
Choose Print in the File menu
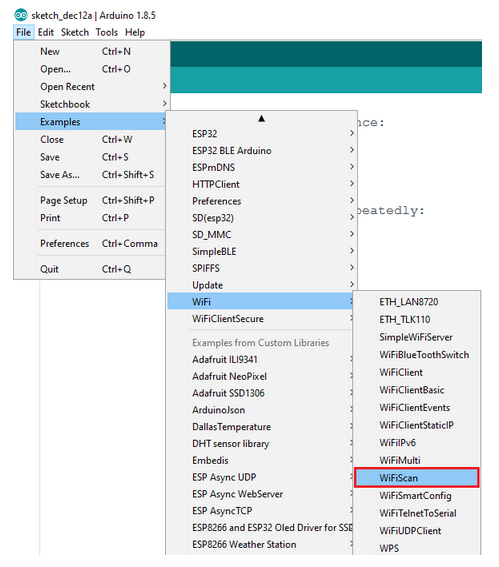[90, 218]
